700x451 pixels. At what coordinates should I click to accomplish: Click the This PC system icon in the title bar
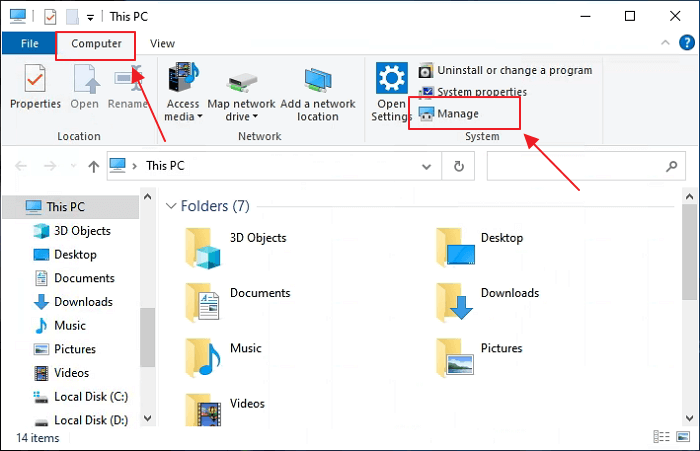click(x=18, y=16)
